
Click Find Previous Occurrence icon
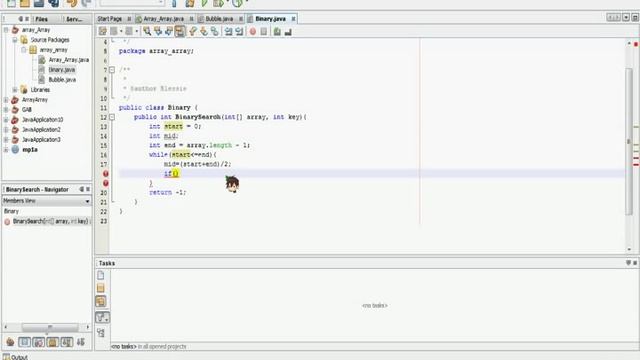[158, 31]
